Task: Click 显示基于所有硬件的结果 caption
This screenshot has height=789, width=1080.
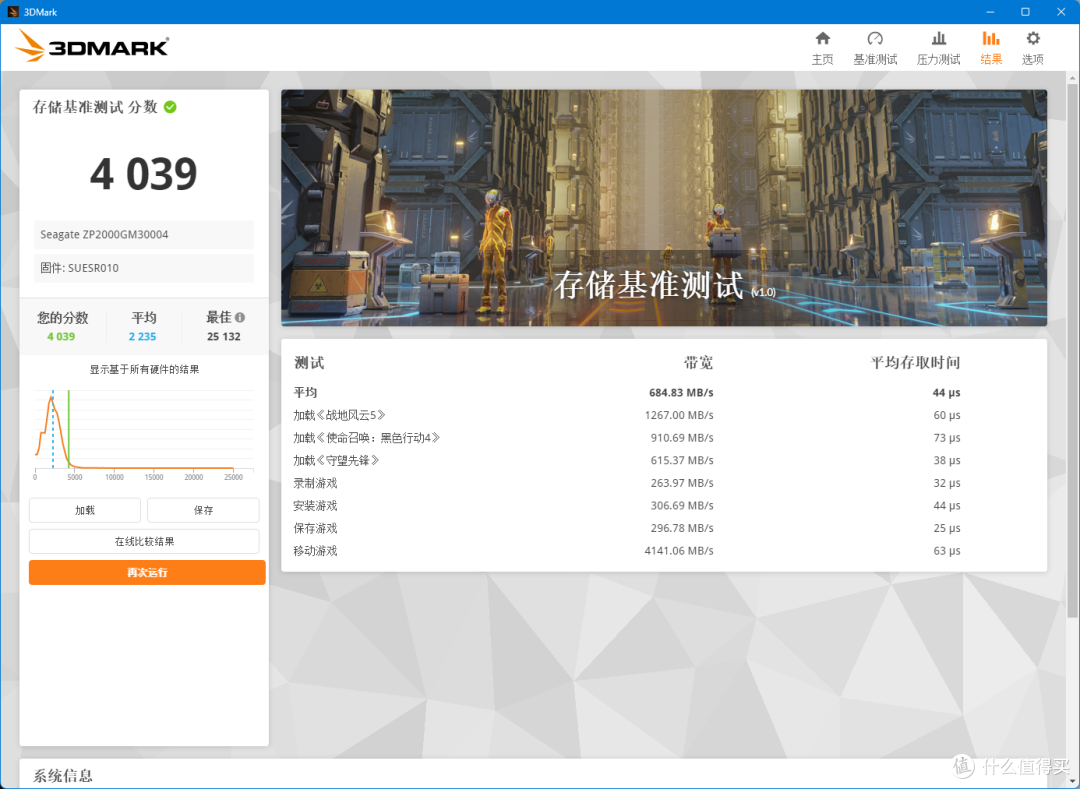Action: [x=144, y=370]
